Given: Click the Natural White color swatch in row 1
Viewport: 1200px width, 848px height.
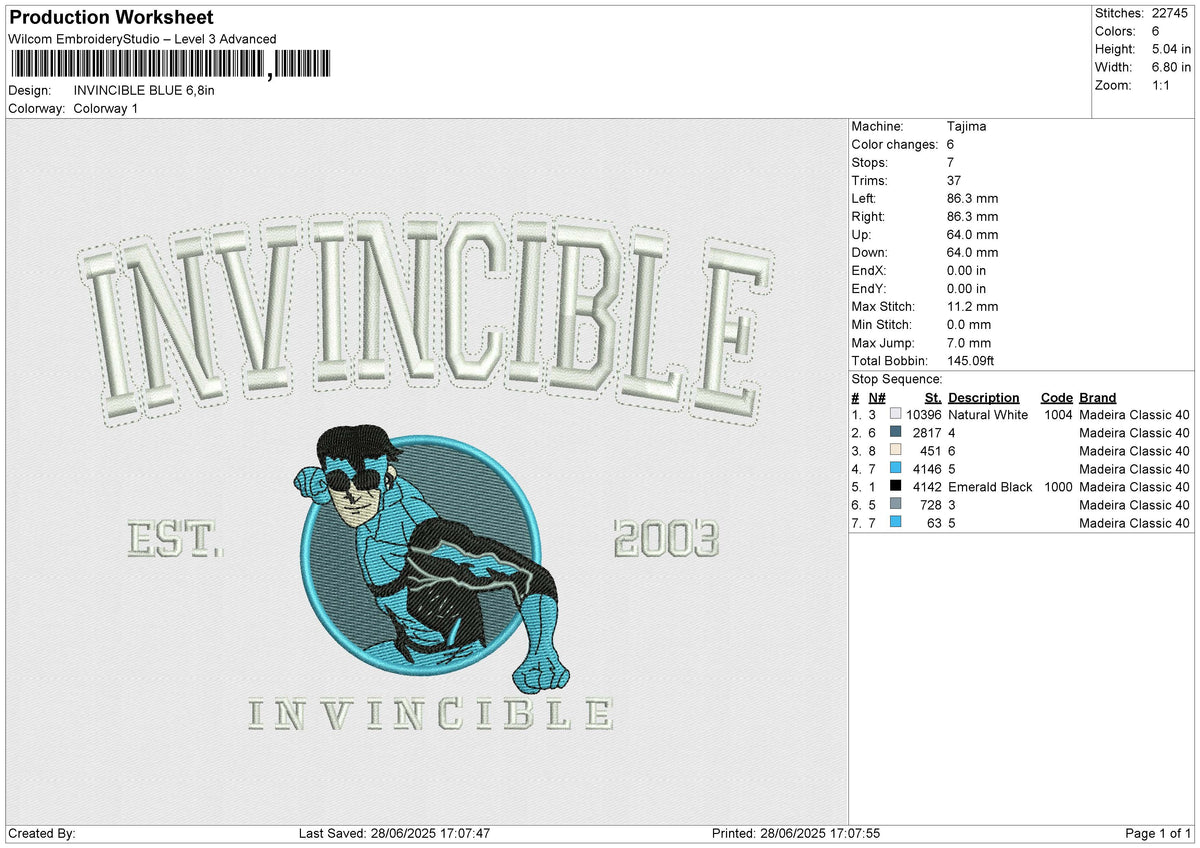Looking at the screenshot, I should point(895,415).
